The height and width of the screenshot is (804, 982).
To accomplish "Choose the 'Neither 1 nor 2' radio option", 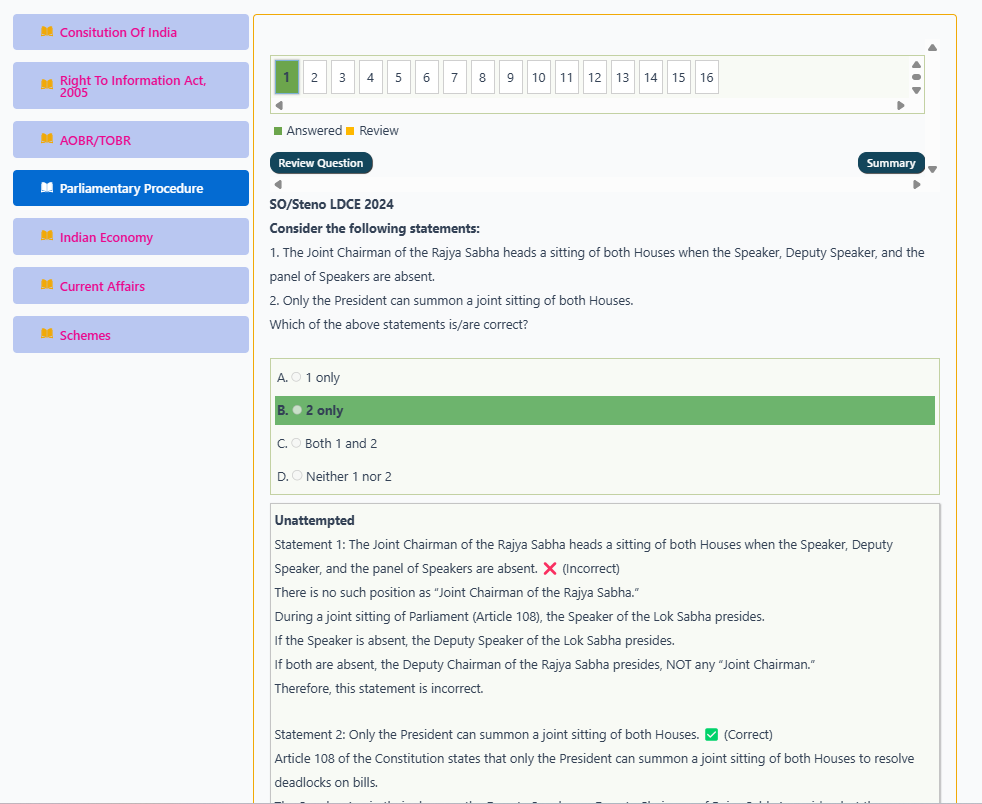I will [297, 476].
